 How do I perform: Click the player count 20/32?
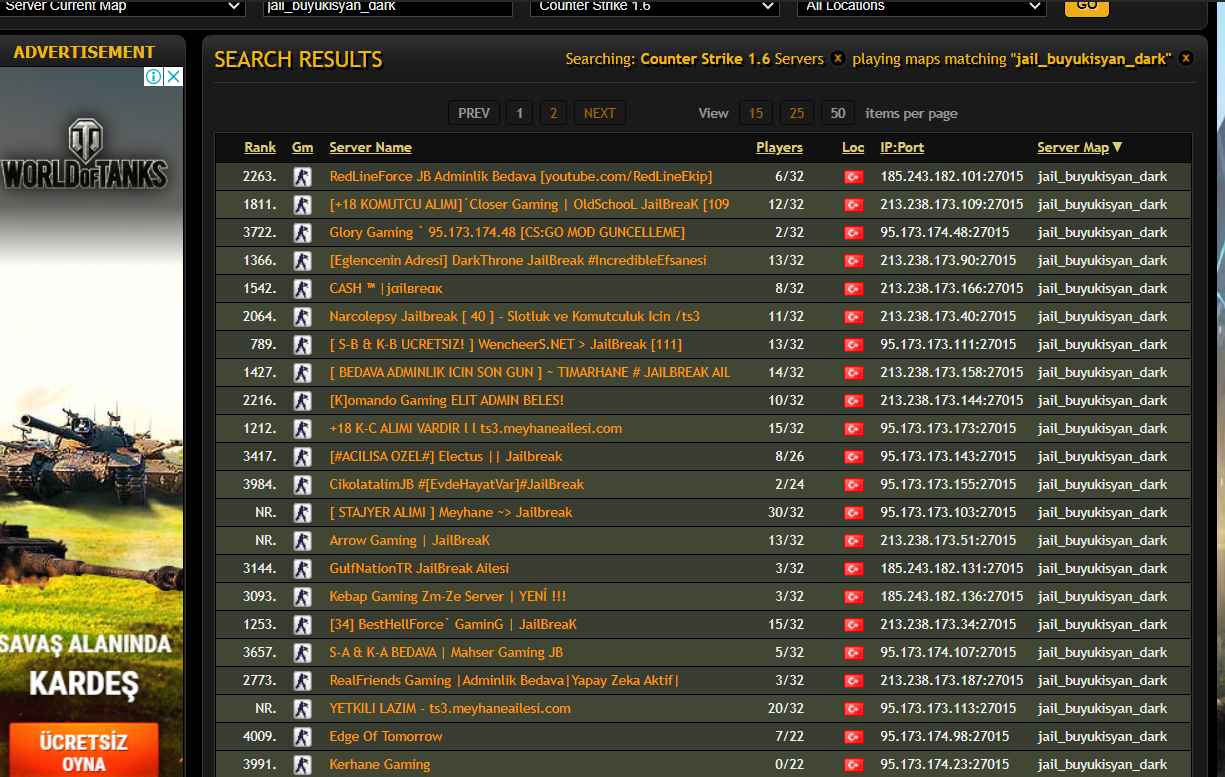pos(786,708)
